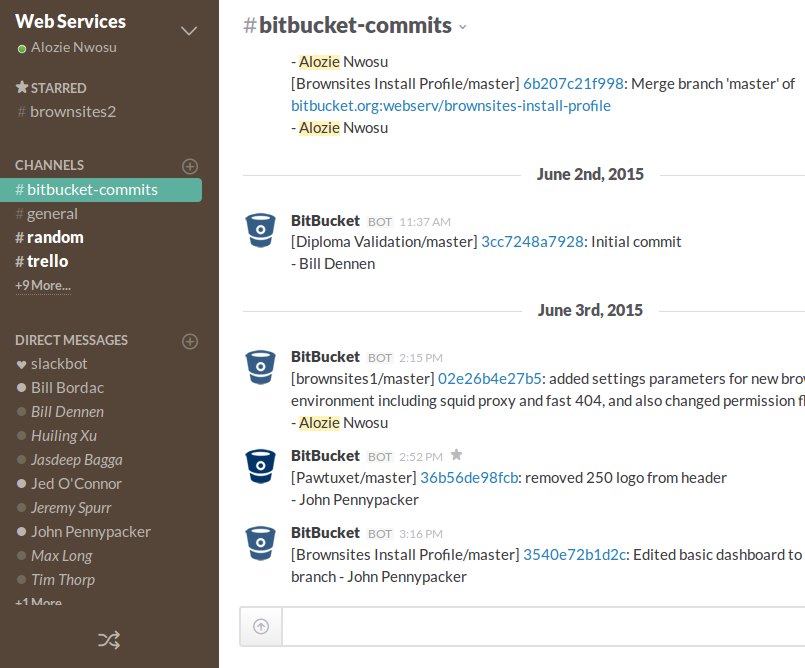Click the 11:37 AM message timestamp
Image resolution: width=805 pixels, height=668 pixels.
(x=425, y=222)
